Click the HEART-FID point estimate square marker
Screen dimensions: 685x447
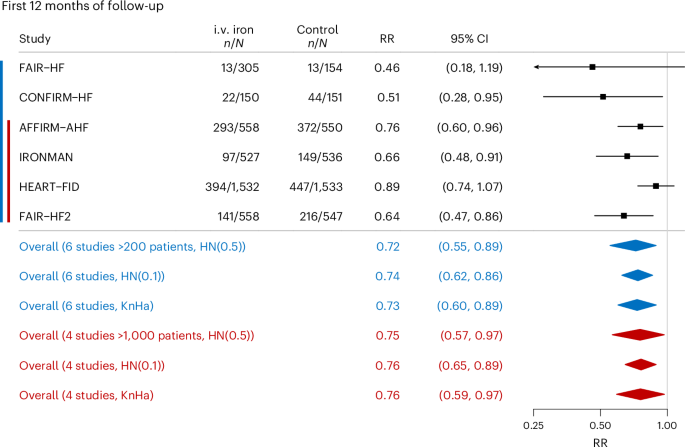click(x=656, y=186)
